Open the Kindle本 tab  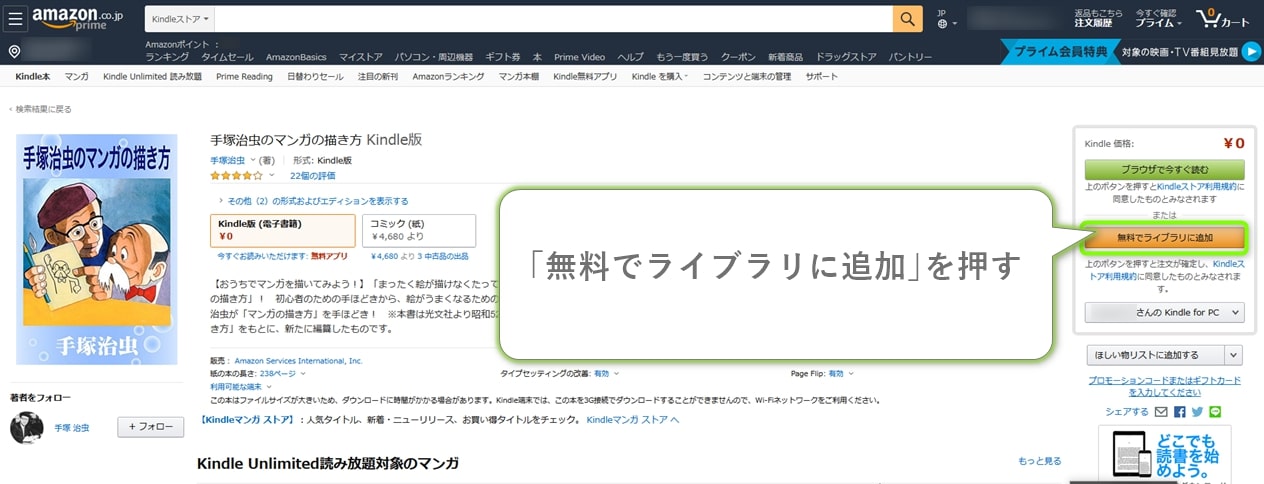click(33, 76)
